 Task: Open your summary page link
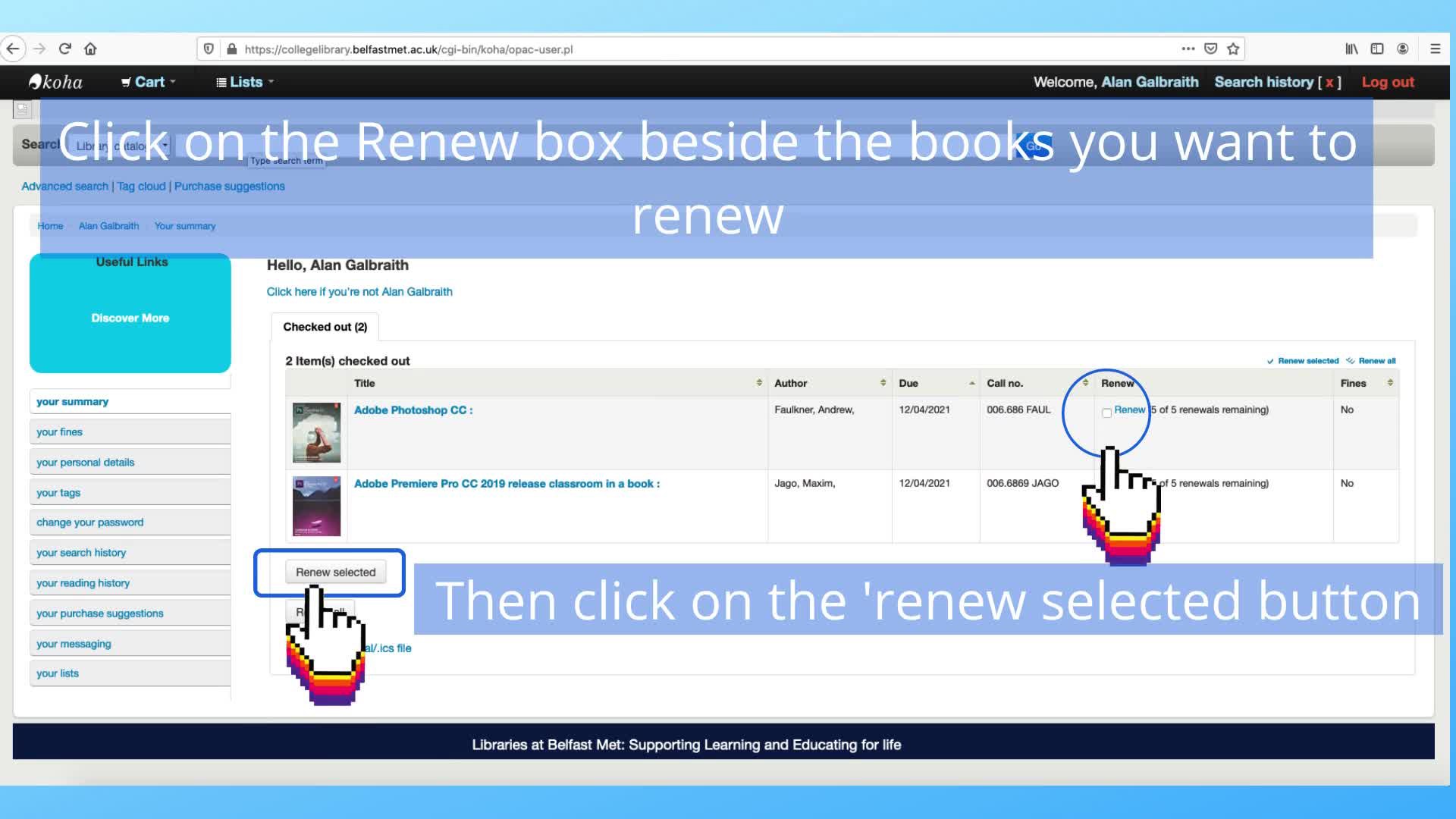pos(72,401)
